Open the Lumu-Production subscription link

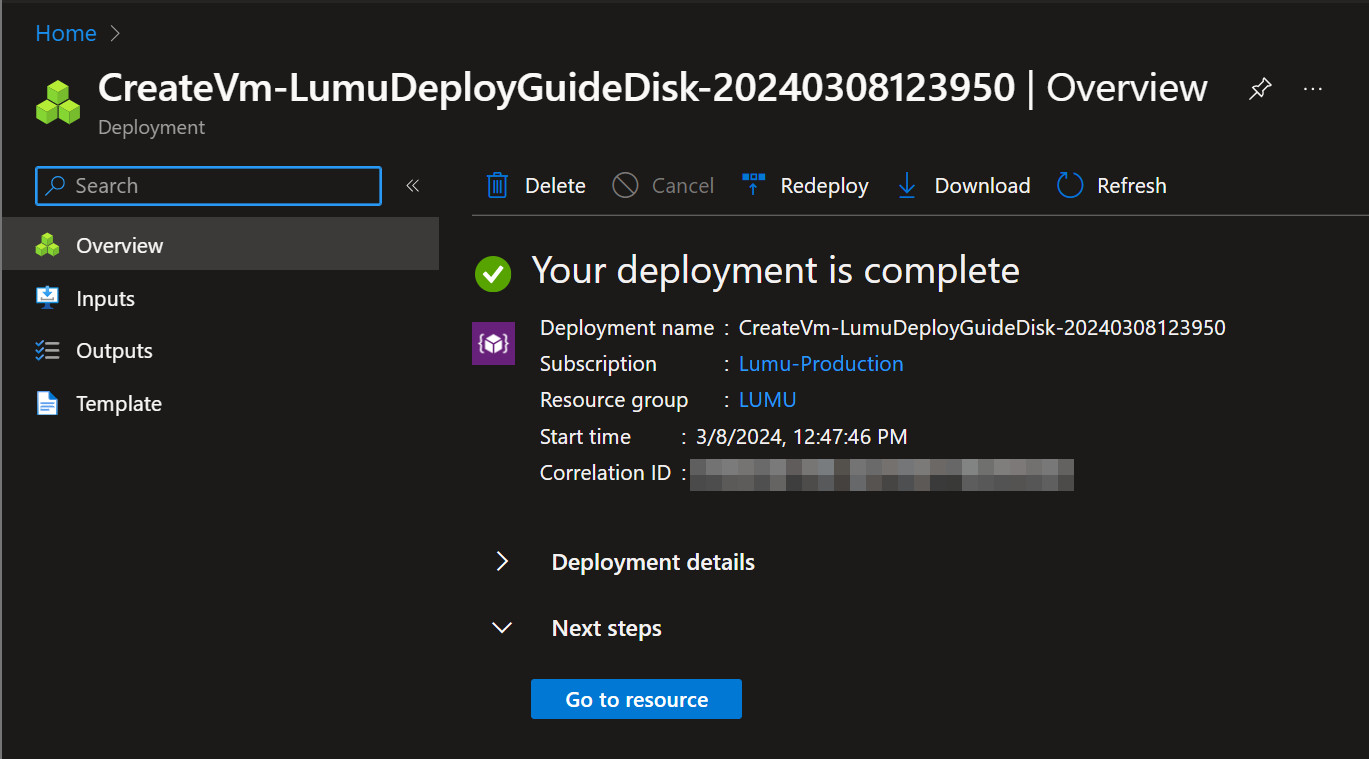[x=820, y=364]
